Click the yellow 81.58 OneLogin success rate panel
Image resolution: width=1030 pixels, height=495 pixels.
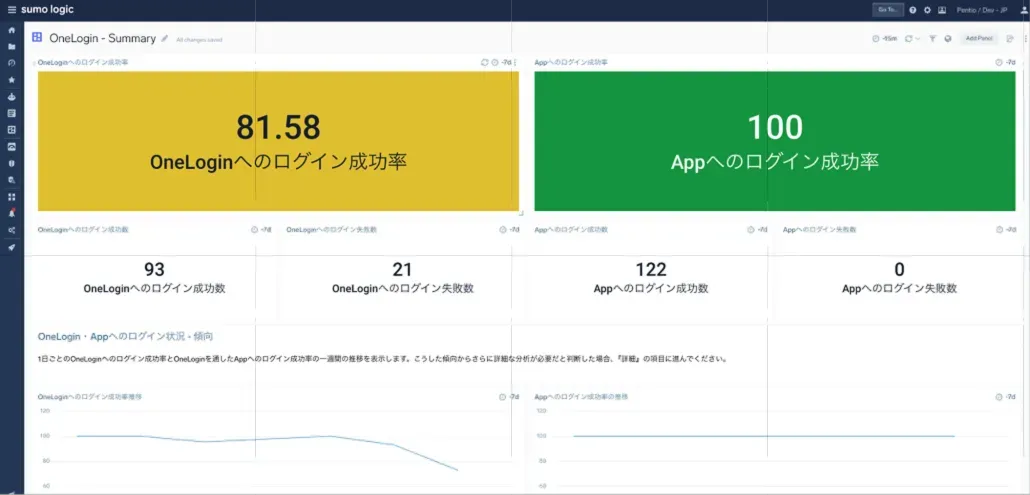tap(278, 141)
